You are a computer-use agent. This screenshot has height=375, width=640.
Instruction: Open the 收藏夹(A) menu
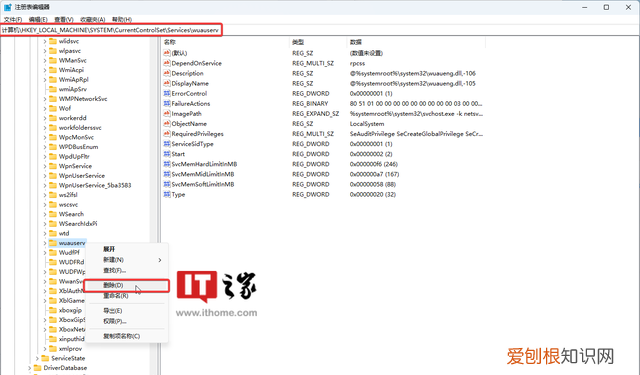tap(93, 20)
